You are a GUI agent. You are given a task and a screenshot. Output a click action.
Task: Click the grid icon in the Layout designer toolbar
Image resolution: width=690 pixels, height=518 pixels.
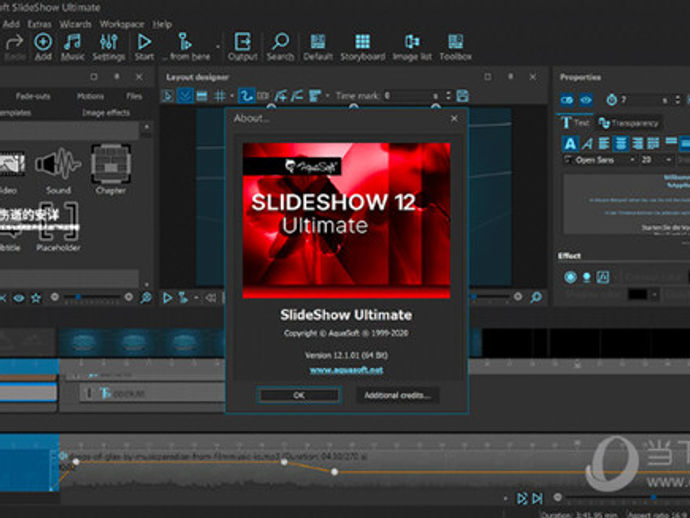pyautogui.click(x=219, y=96)
